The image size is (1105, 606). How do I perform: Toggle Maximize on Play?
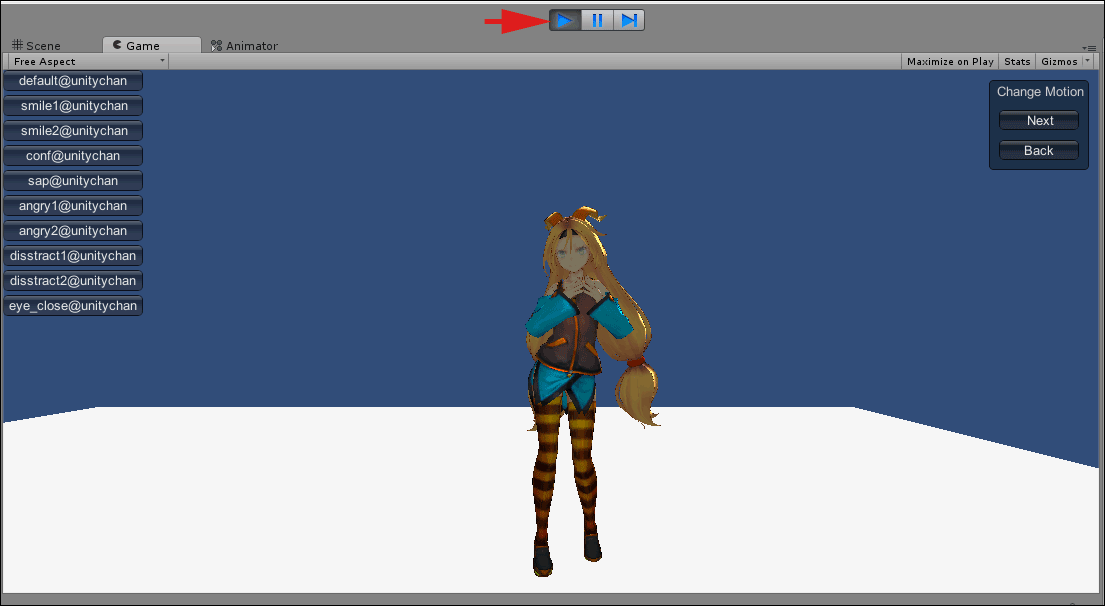[950, 61]
